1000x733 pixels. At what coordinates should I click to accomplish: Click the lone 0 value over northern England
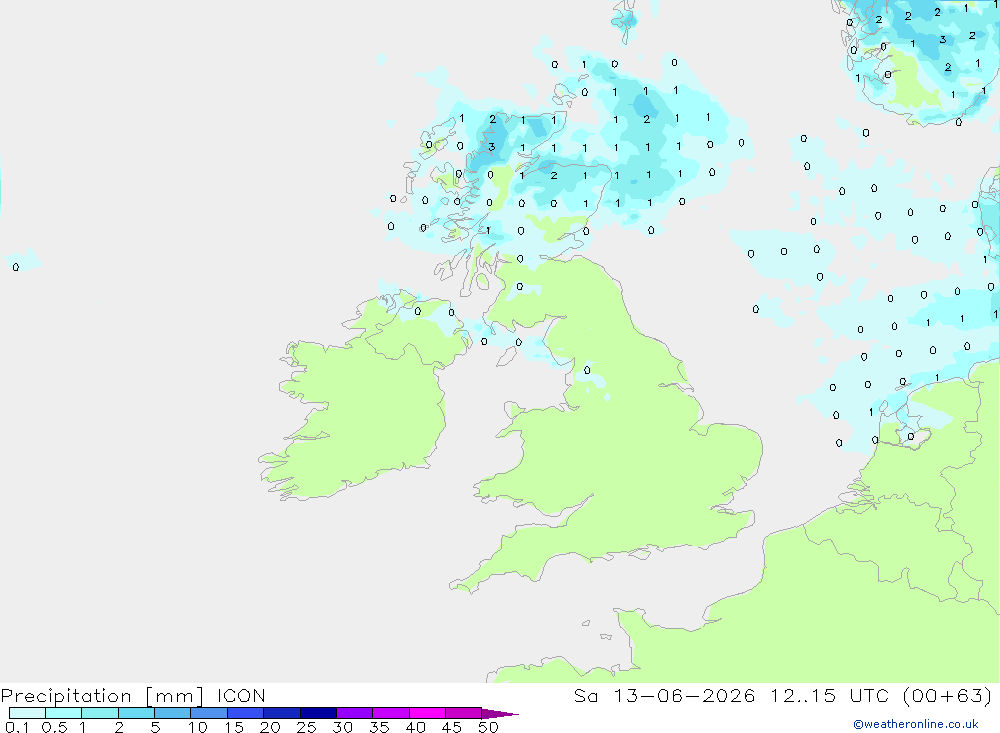pos(587,370)
